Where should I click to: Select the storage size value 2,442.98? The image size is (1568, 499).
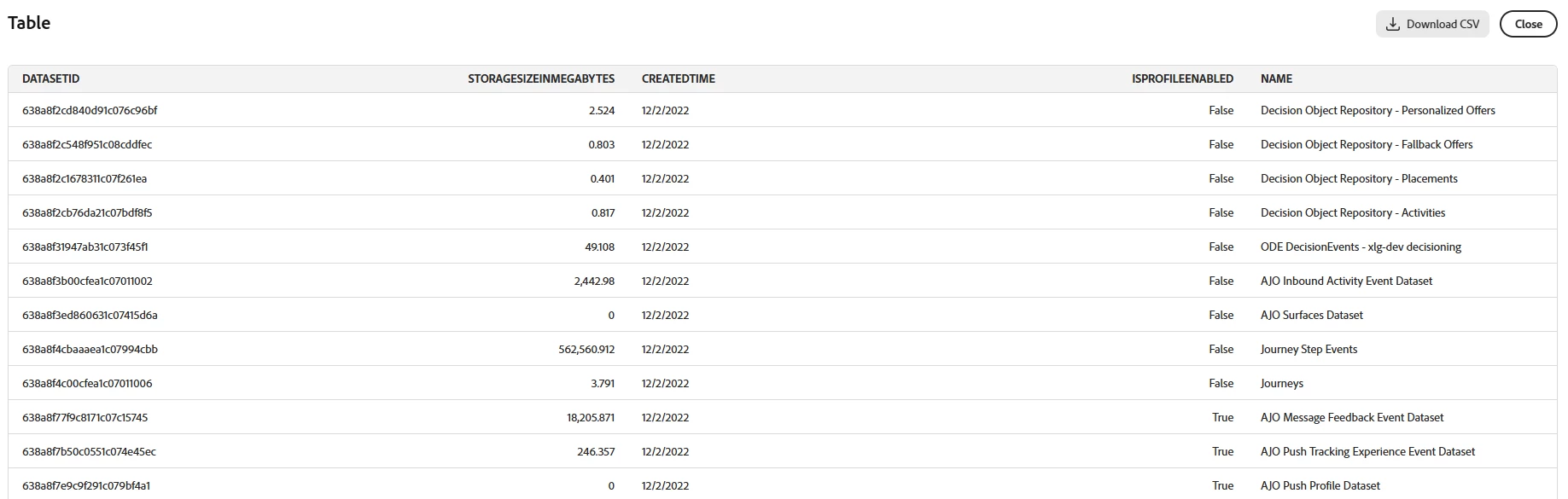pos(594,281)
